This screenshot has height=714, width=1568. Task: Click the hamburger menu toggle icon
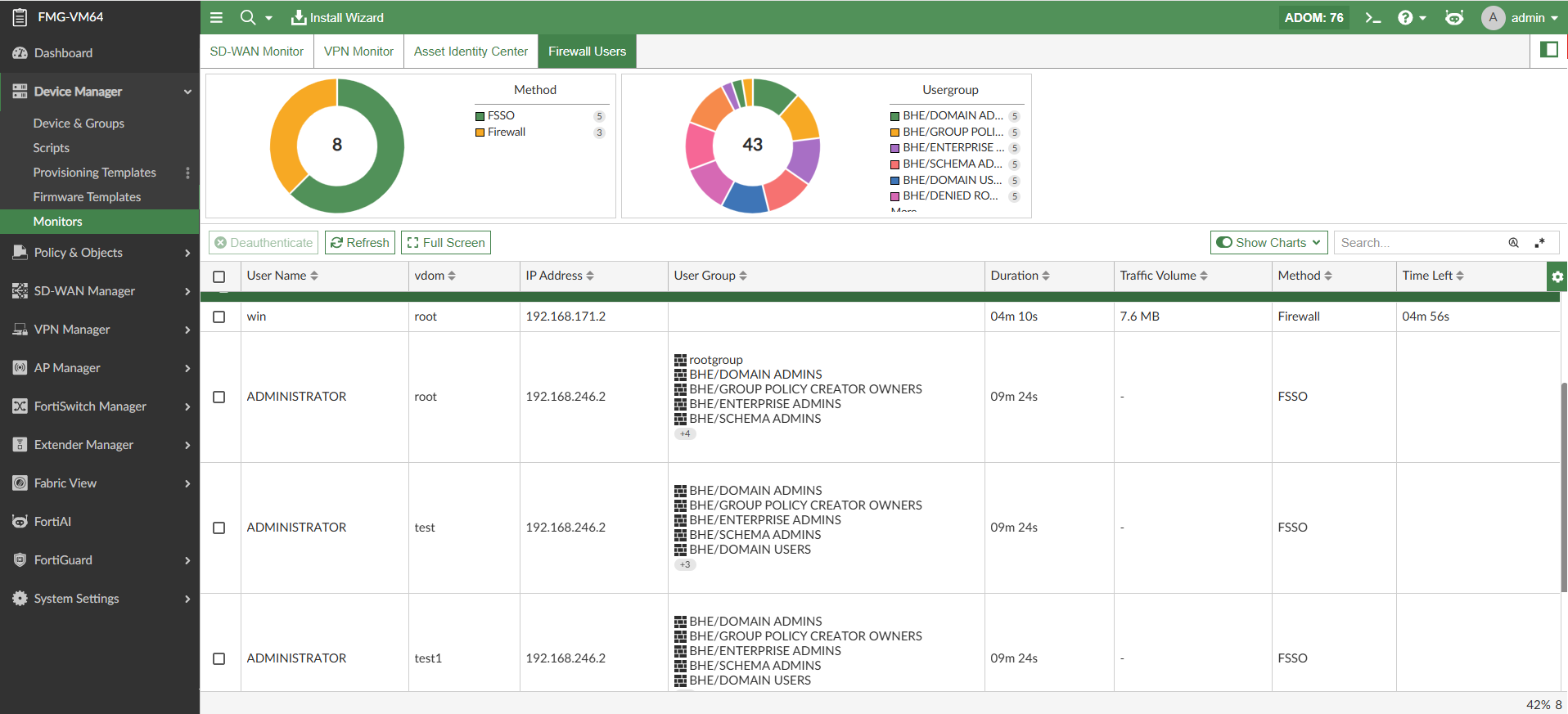pyautogui.click(x=216, y=17)
